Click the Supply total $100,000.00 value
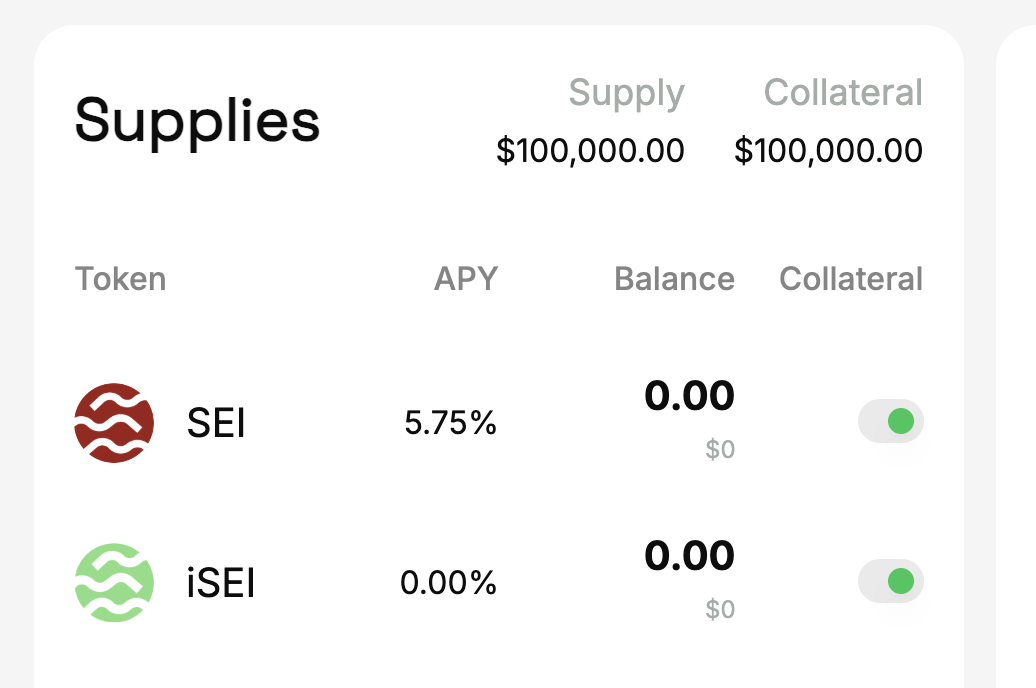1036x688 pixels. 590,151
